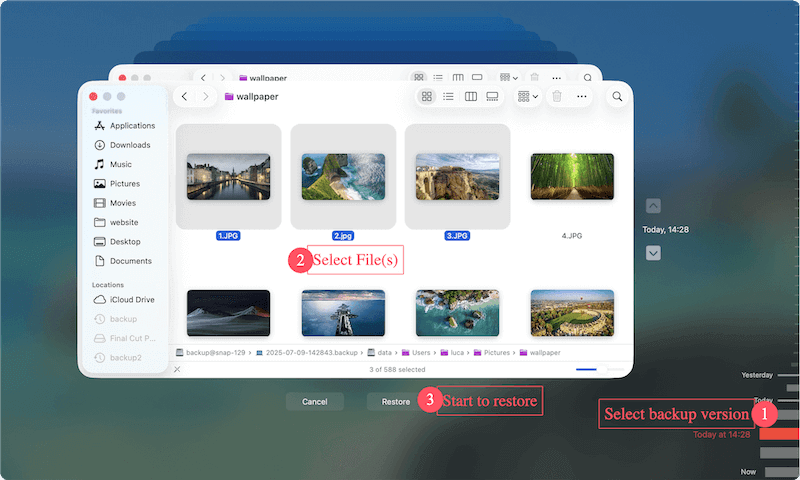800x480 pixels.
Task: Expand the group-by dropdown in toolbar
Action: point(527,96)
